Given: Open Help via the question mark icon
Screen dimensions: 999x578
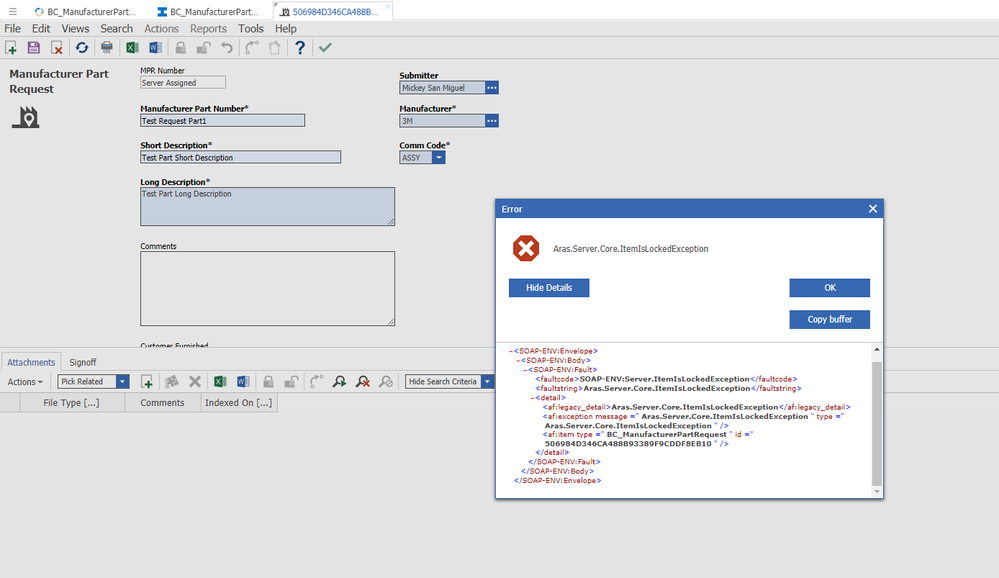Looking at the screenshot, I should [299, 48].
